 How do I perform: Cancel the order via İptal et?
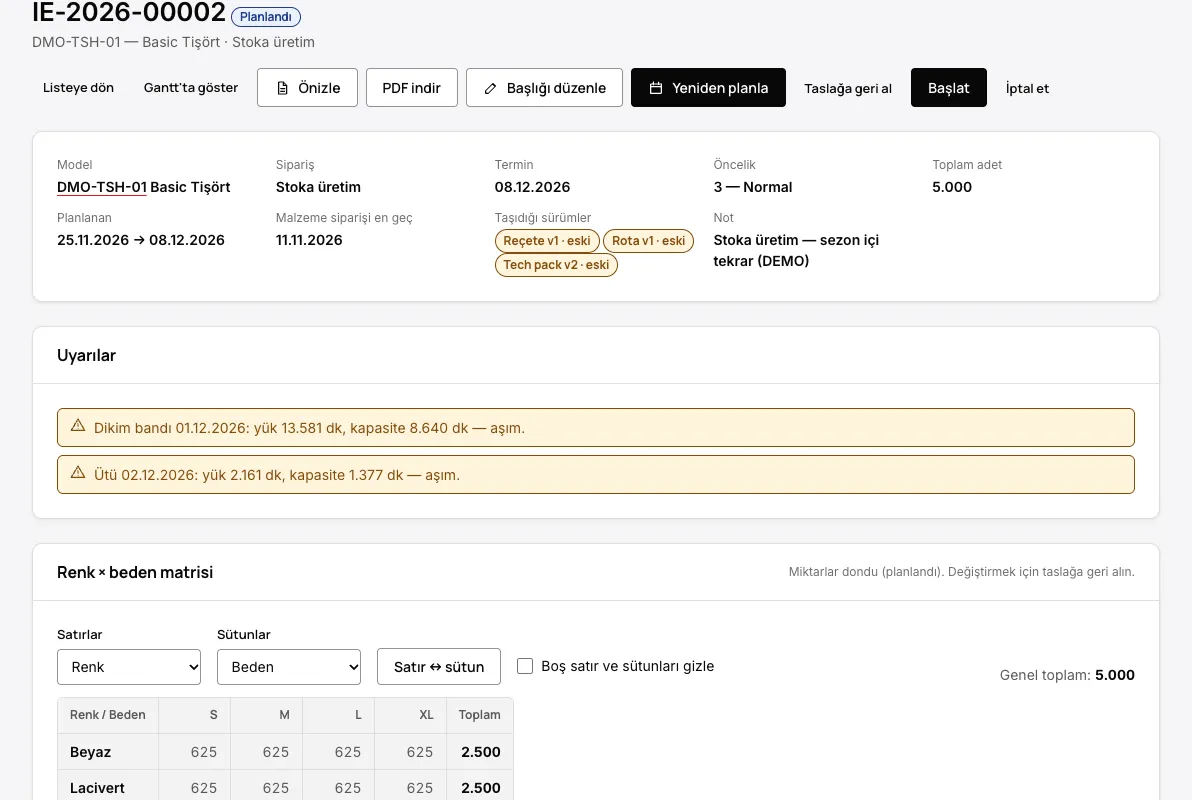point(1027,88)
